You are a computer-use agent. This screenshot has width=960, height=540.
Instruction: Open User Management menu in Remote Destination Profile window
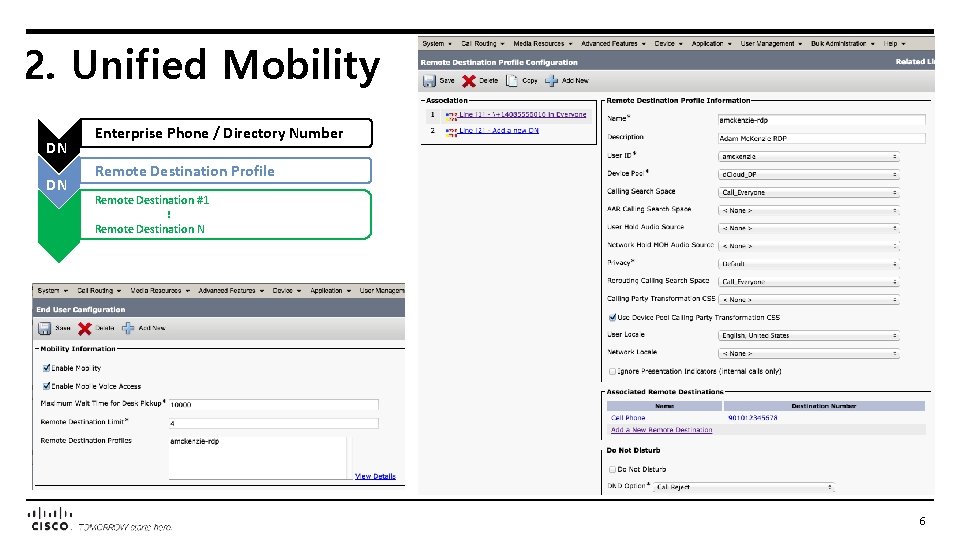click(x=771, y=44)
